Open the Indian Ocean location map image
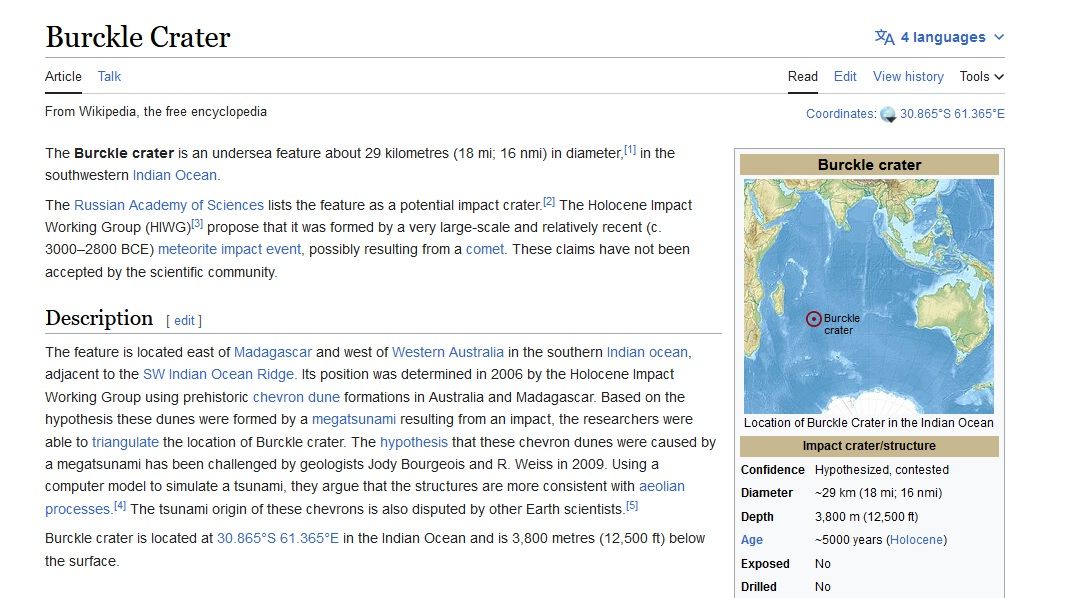This screenshot has height=598, width=1084. click(x=869, y=296)
